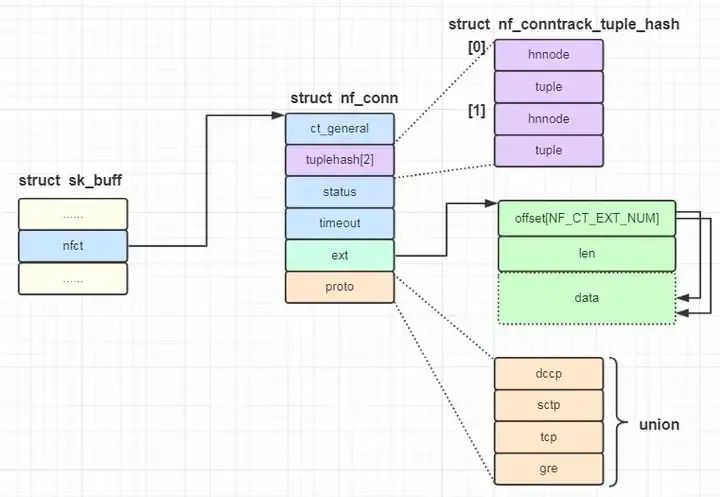Select the sctp union member box
Screen dimensions: 720x497
tap(549, 405)
